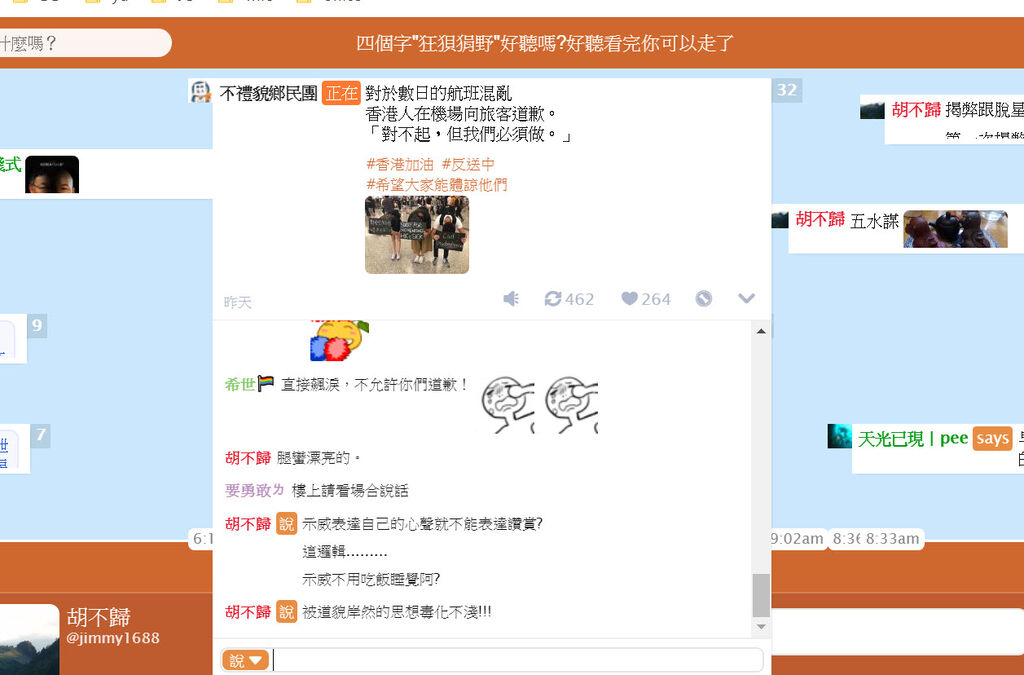Click the responses scrollbar thumb
This screenshot has height=675, width=1024.
[x=761, y=595]
